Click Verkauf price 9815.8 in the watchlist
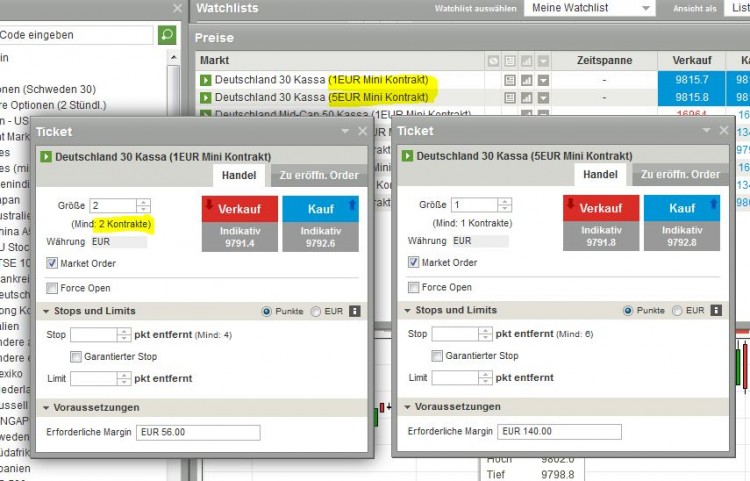Screen dimensions: 750x481 (x=692, y=98)
